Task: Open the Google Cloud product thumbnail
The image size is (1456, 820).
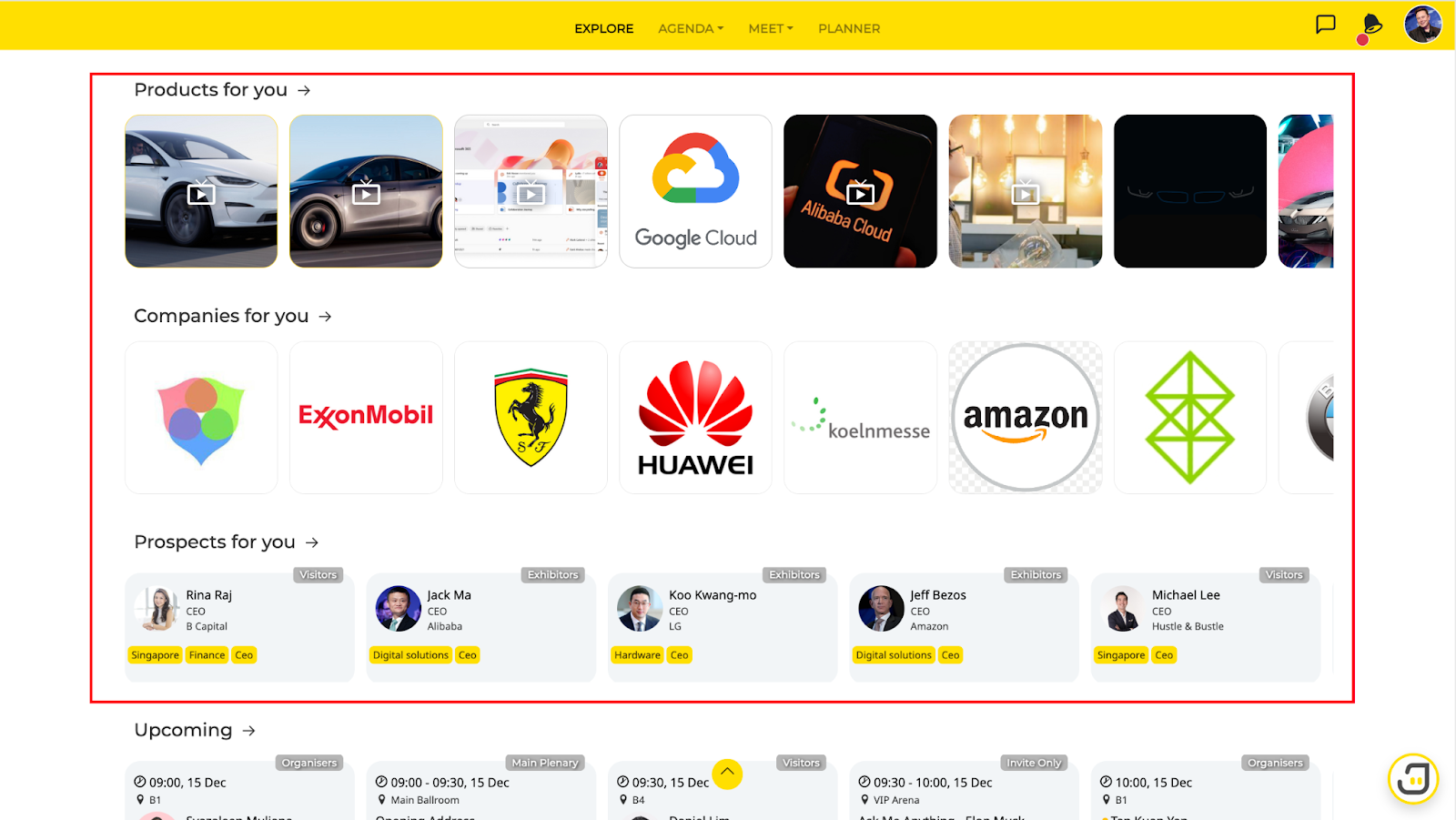Action: [x=696, y=191]
